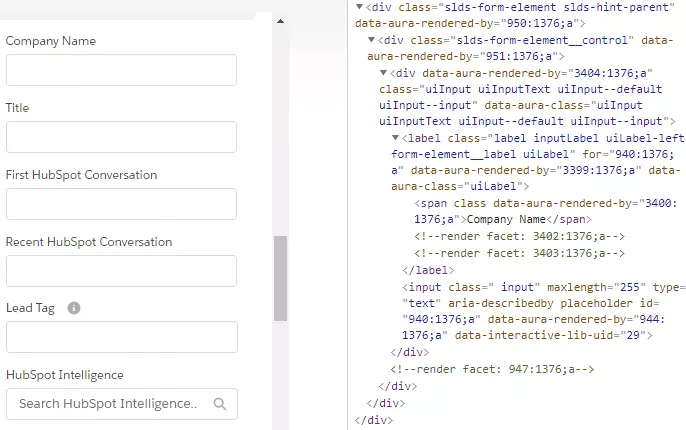Collapse the slds-form-element div node
The image size is (686, 430).
coord(359,7)
